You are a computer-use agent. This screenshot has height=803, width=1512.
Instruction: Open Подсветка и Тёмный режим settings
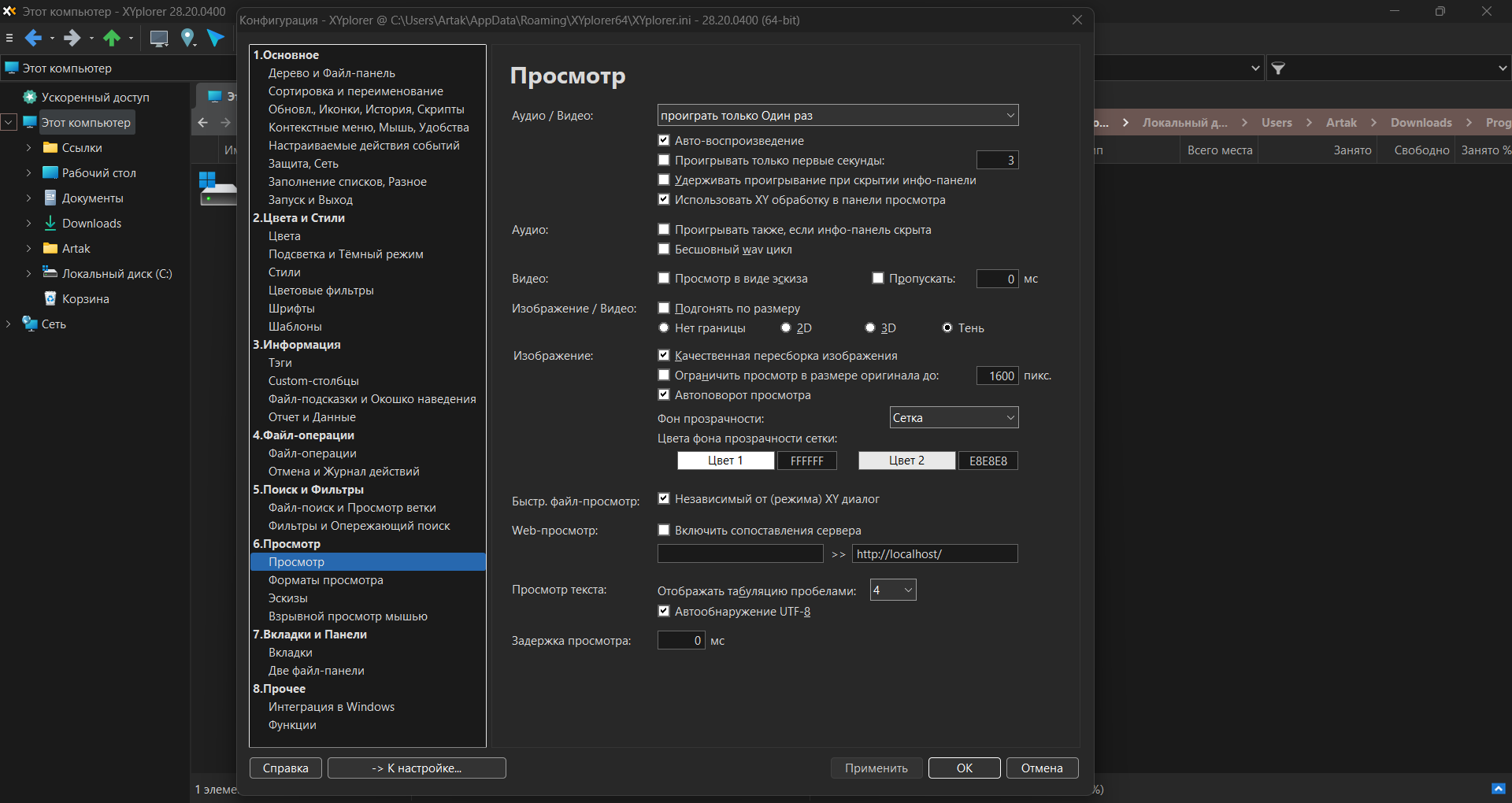coord(346,254)
